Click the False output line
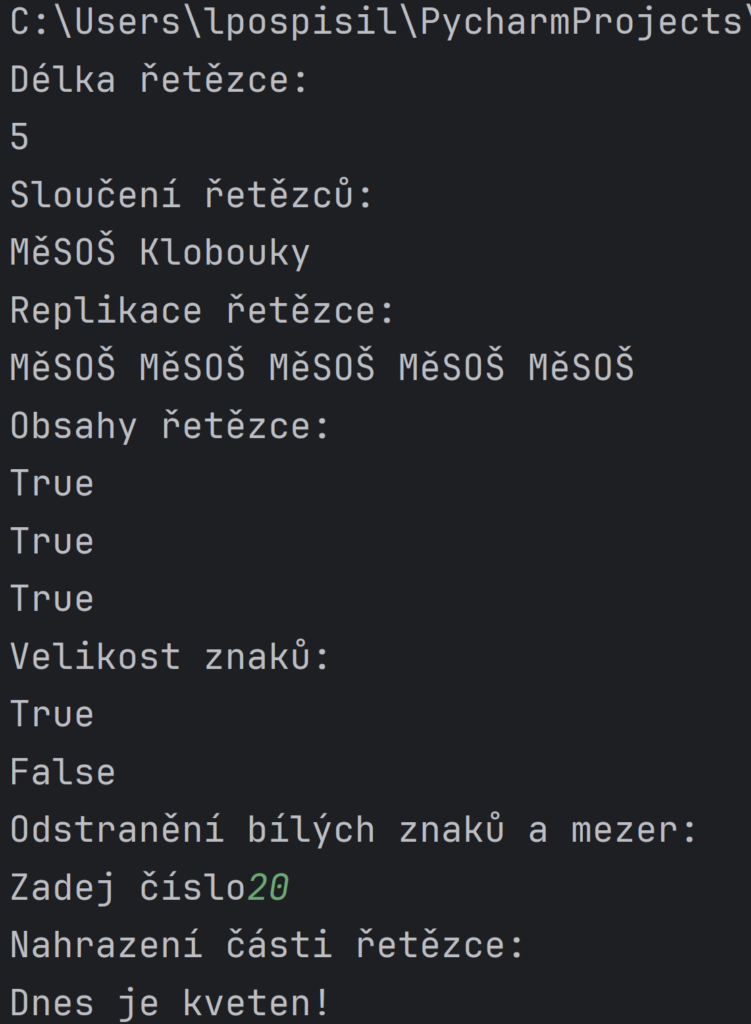Screen dimensions: 751x1024 click(x=63, y=772)
